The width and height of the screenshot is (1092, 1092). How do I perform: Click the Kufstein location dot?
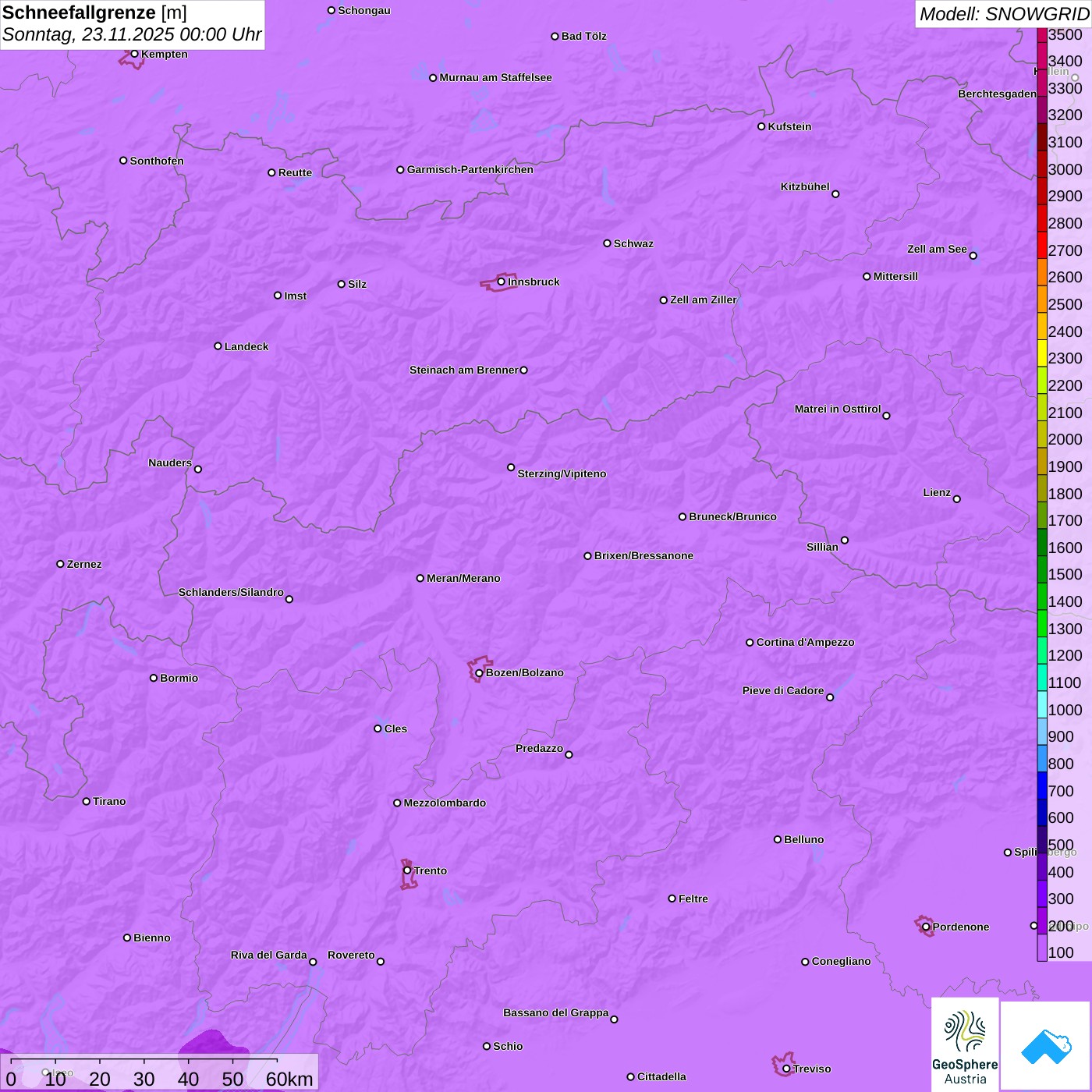761,126
